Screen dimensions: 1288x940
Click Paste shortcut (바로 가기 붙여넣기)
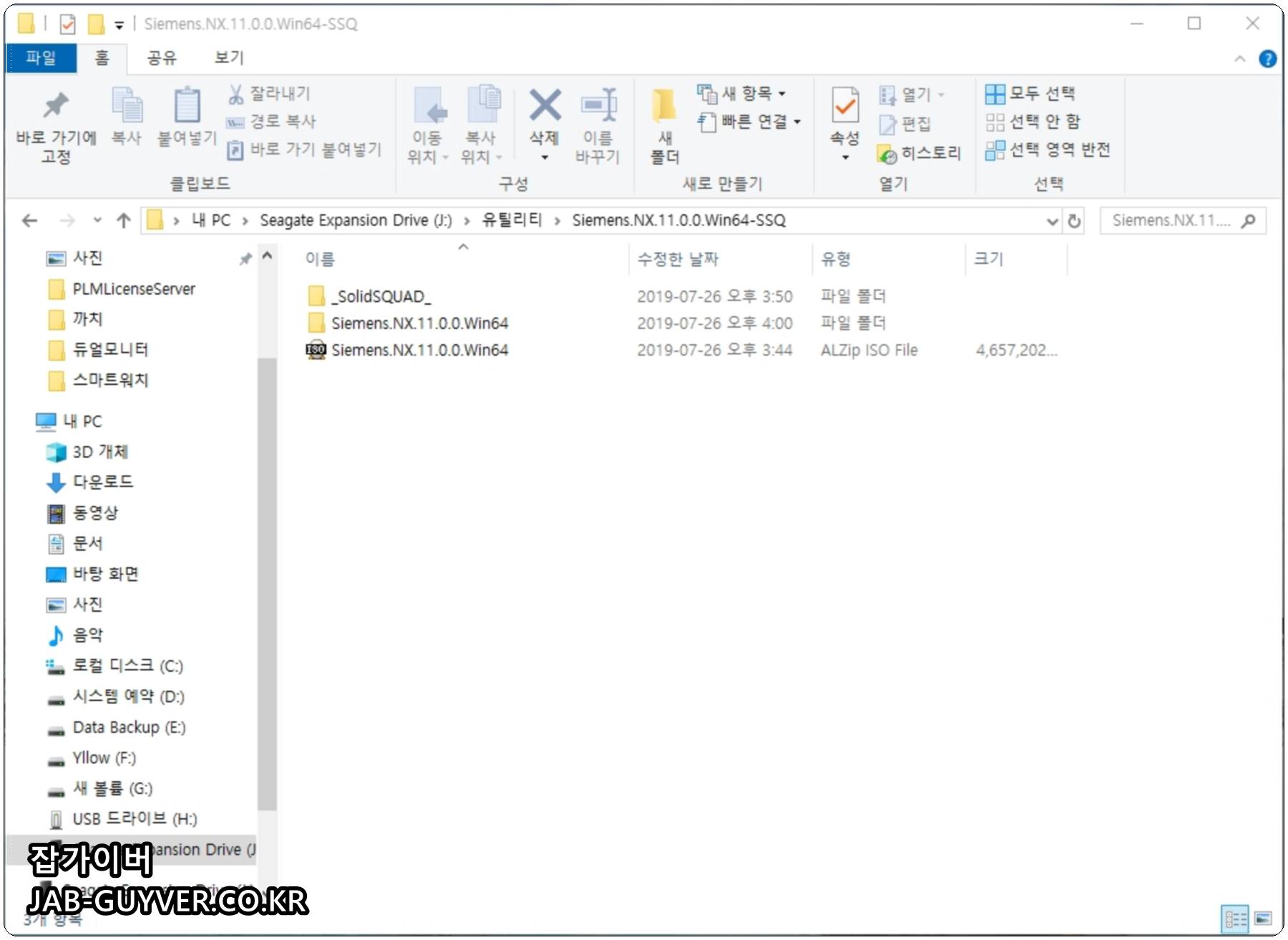(305, 150)
